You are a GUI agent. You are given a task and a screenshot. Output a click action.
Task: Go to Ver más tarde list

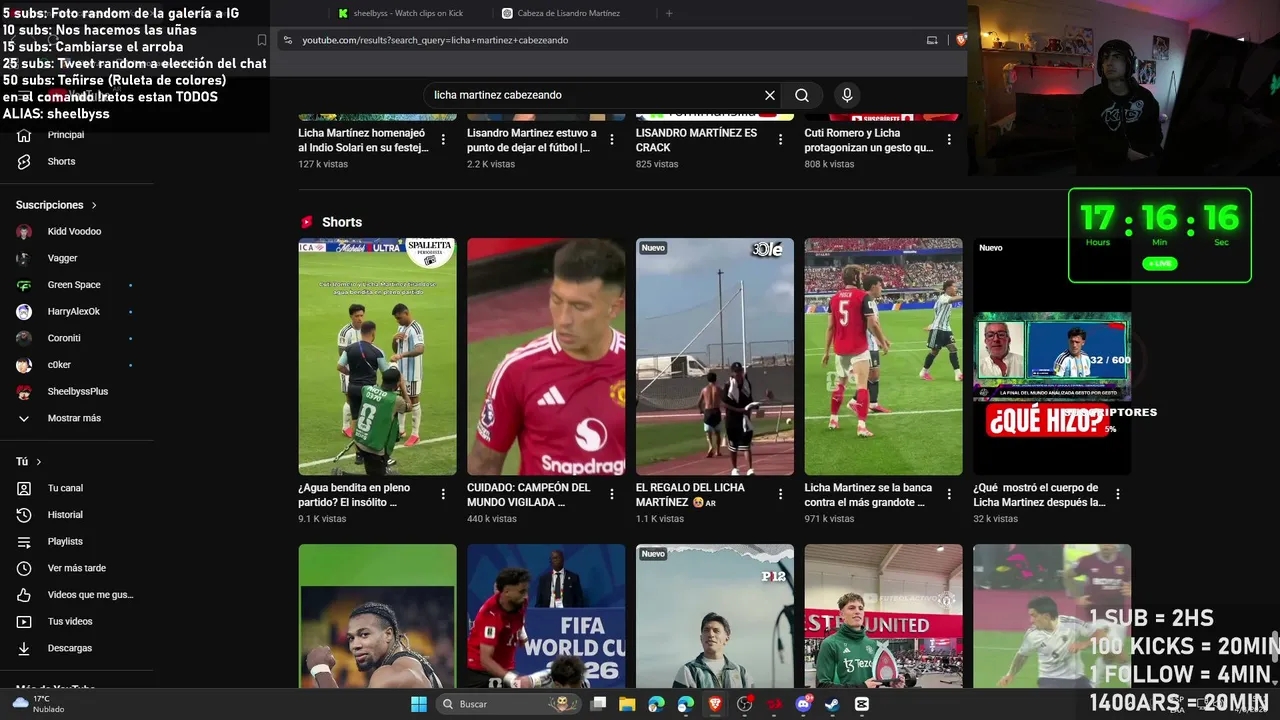click(76, 568)
